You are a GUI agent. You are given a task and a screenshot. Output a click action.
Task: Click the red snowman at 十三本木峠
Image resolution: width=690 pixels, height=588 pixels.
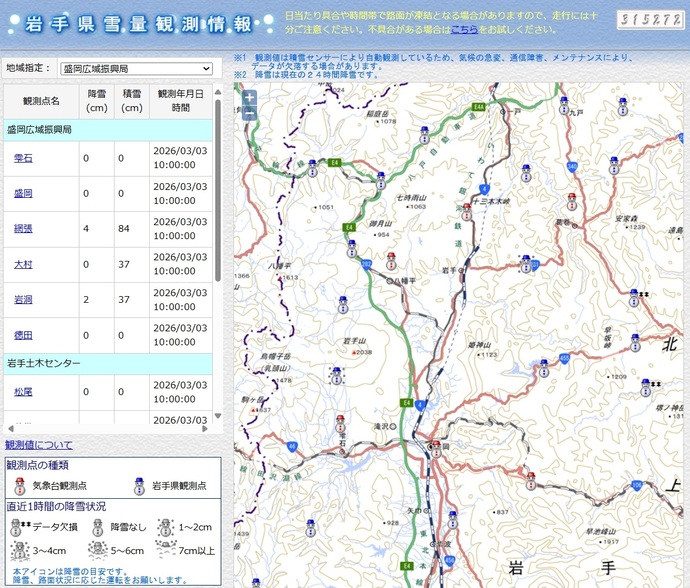466,212
